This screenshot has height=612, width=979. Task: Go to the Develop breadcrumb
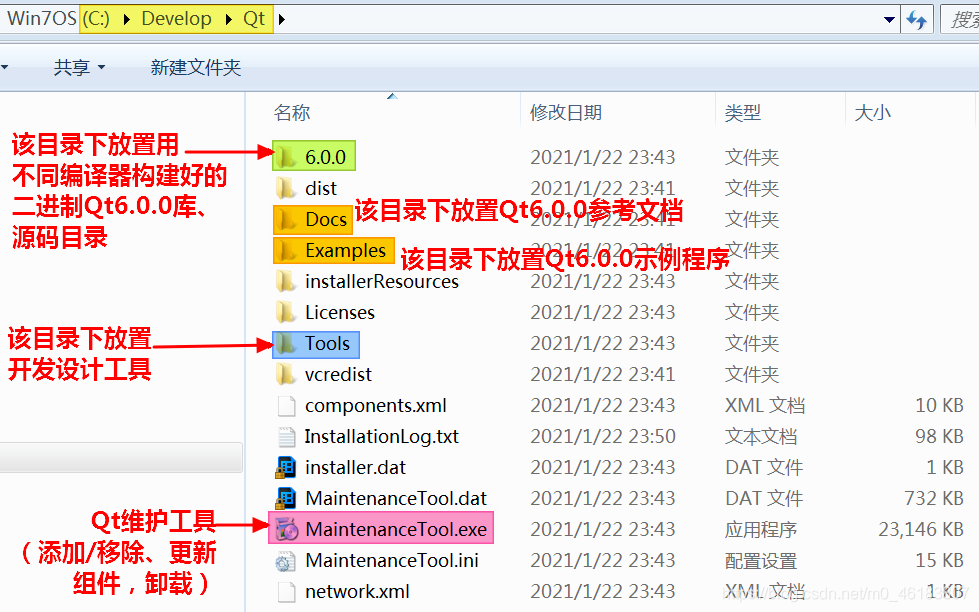tap(176, 19)
